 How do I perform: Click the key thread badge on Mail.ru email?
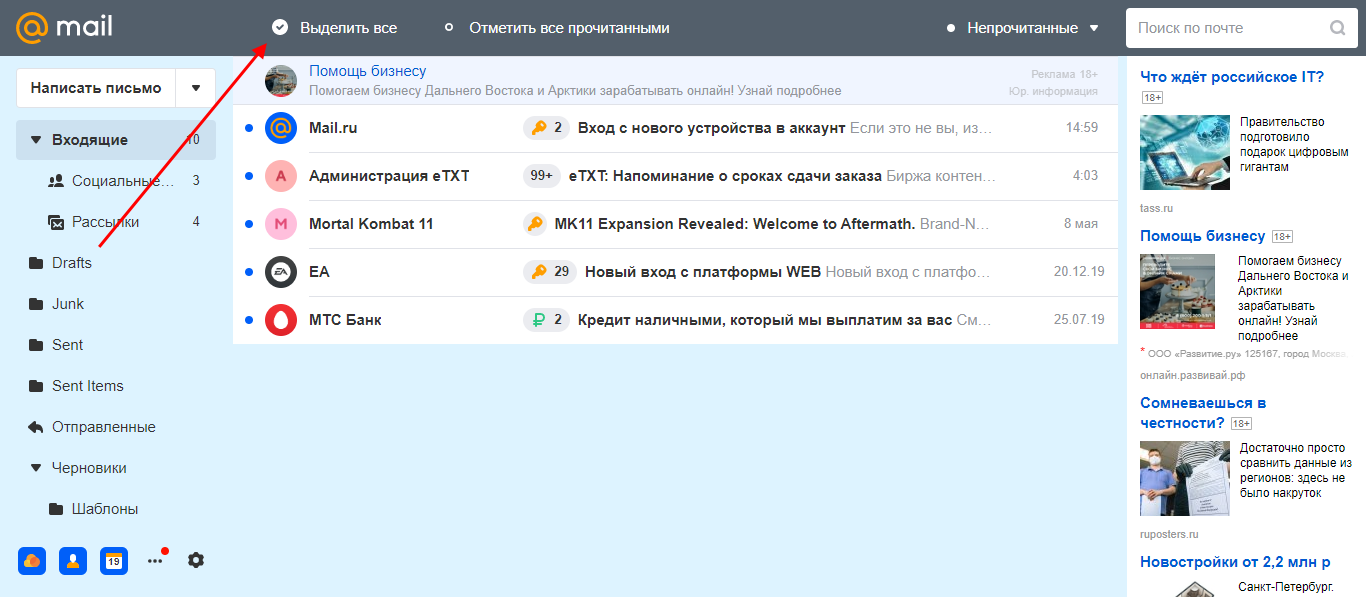point(546,128)
